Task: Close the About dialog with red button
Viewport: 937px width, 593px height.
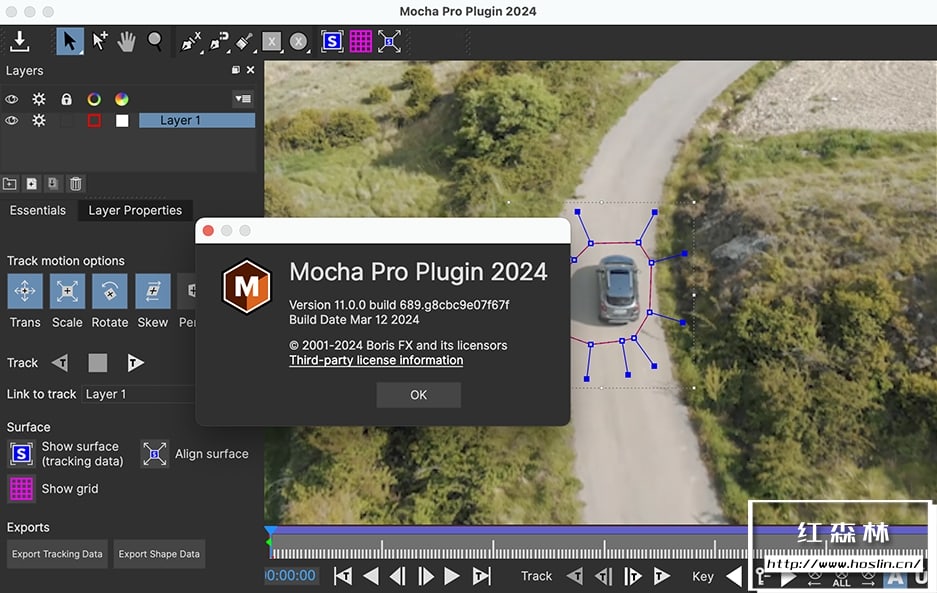Action: click(208, 231)
